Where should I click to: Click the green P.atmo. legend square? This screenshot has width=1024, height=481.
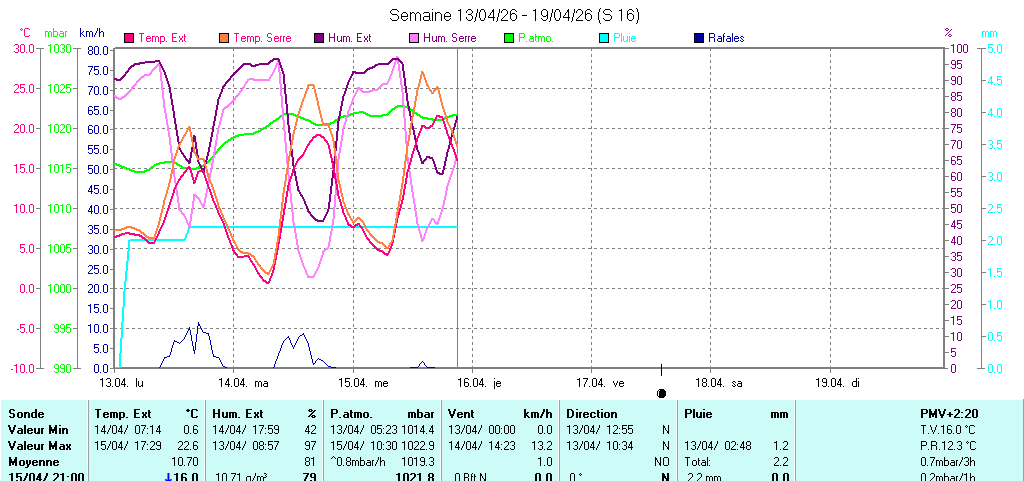point(509,38)
